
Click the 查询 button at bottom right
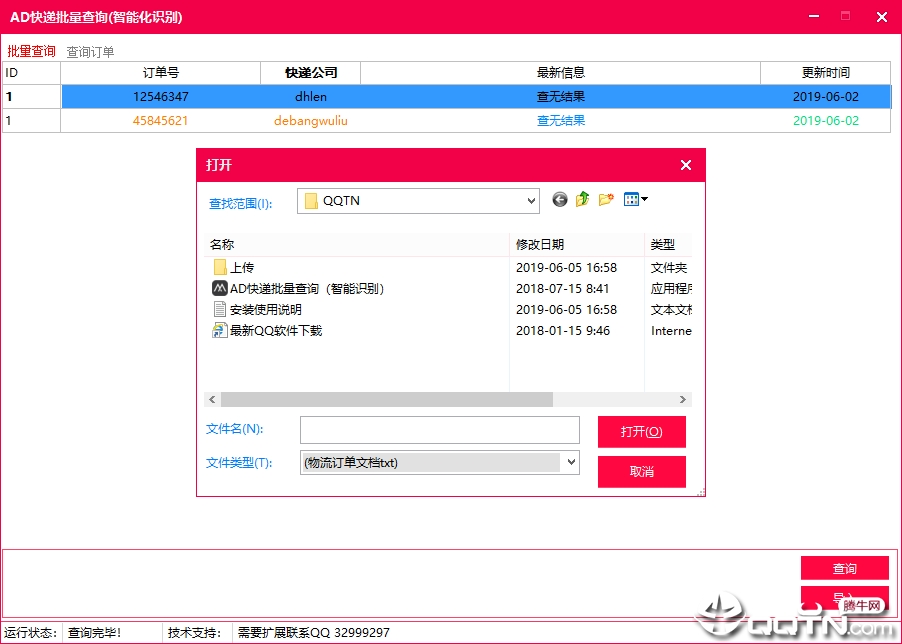pyautogui.click(x=844, y=568)
